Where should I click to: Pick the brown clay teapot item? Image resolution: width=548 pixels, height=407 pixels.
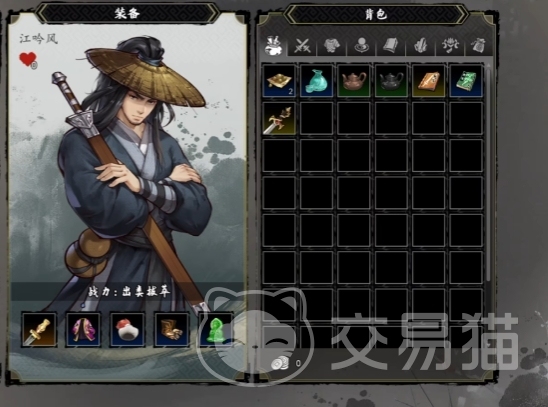point(354,81)
